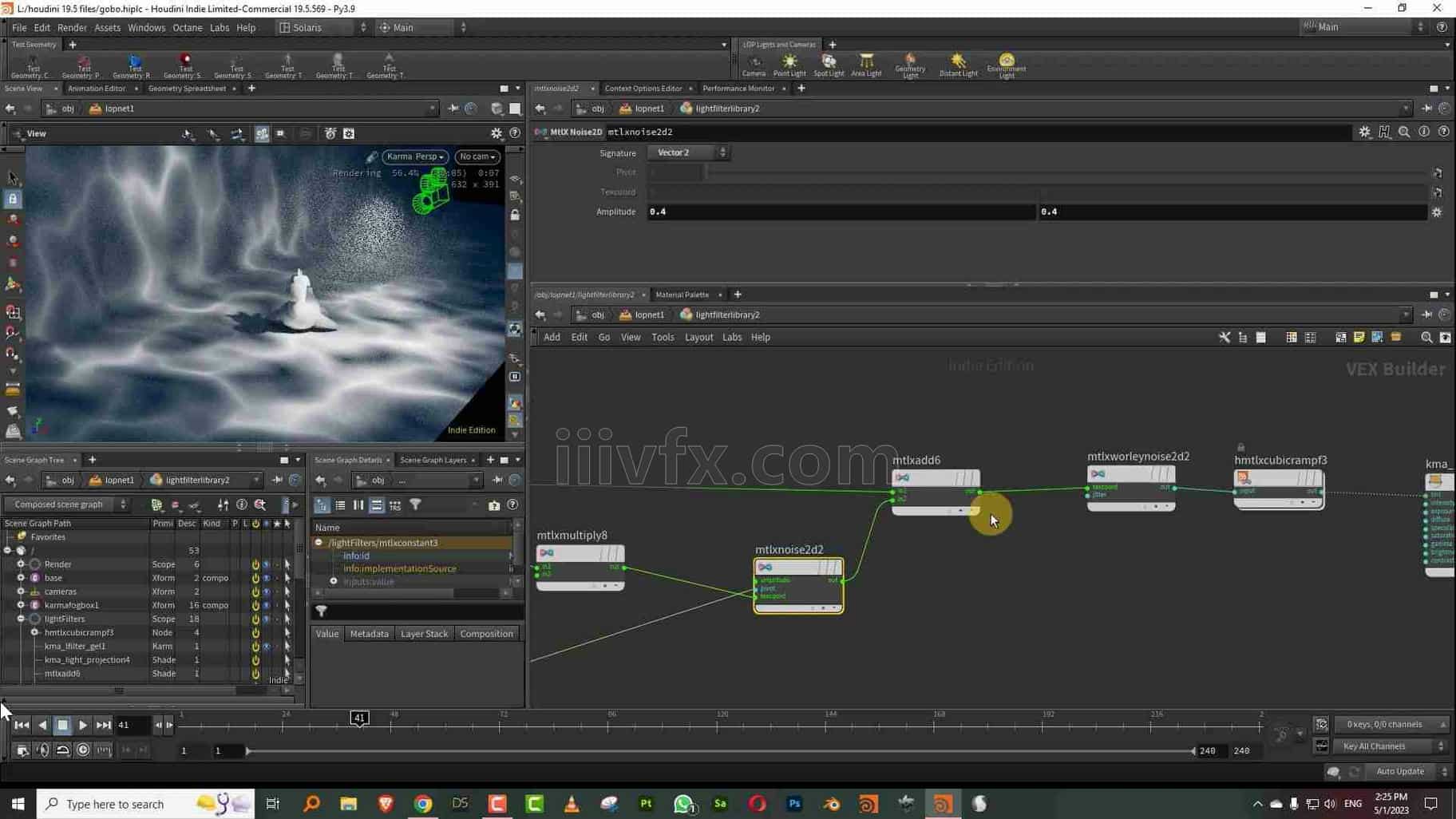Screen dimensions: 1456x819
Task: Toggle visibility of kma_lfilter_gel1
Action: tap(266, 646)
